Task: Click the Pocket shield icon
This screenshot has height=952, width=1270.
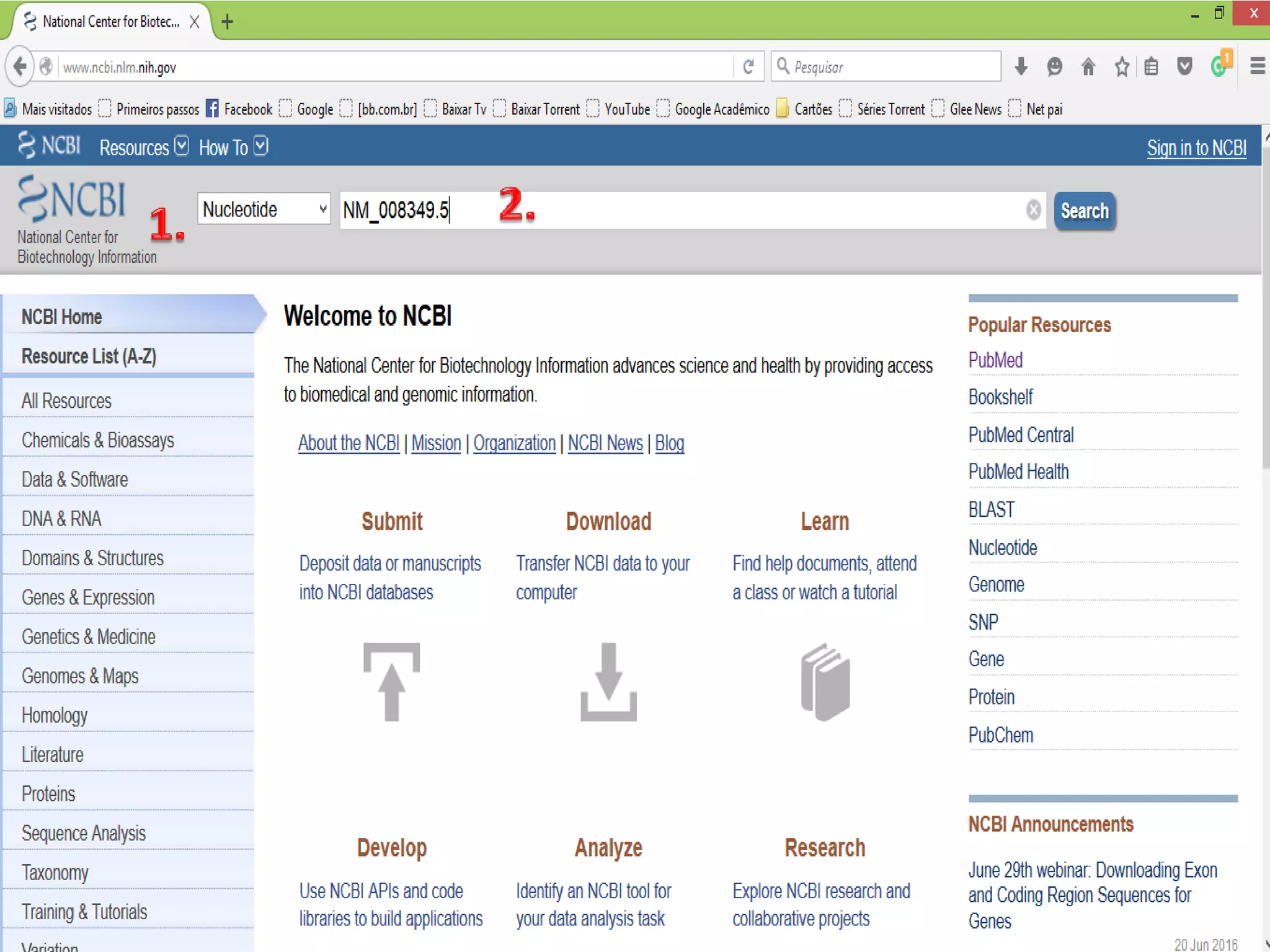Action: point(1184,66)
